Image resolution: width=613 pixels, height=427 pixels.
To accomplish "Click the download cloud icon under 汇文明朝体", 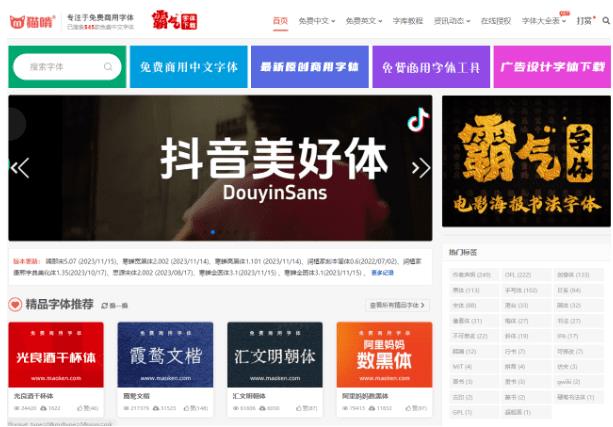I will pyautogui.click(x=263, y=408).
